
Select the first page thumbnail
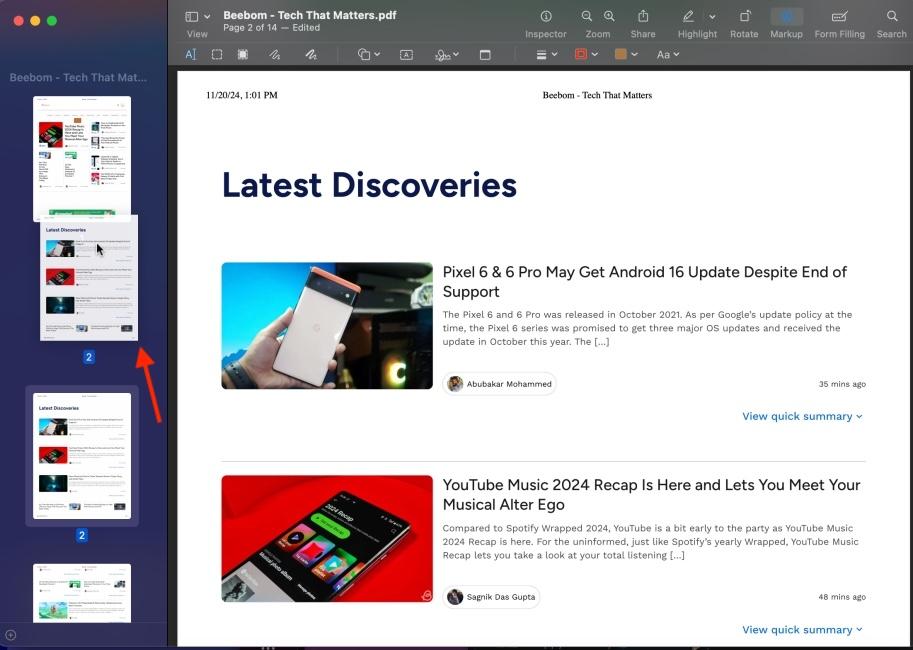tap(82, 155)
